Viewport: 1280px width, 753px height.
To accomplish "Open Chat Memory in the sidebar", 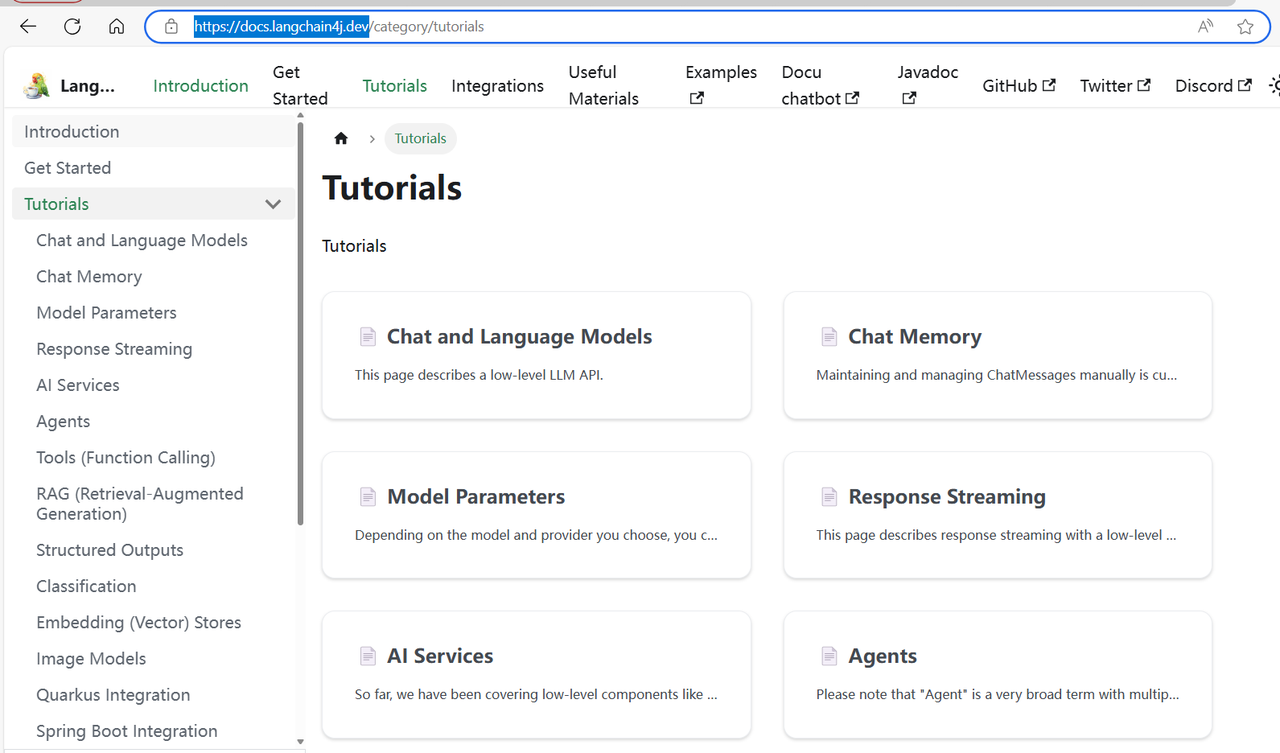I will 89,276.
